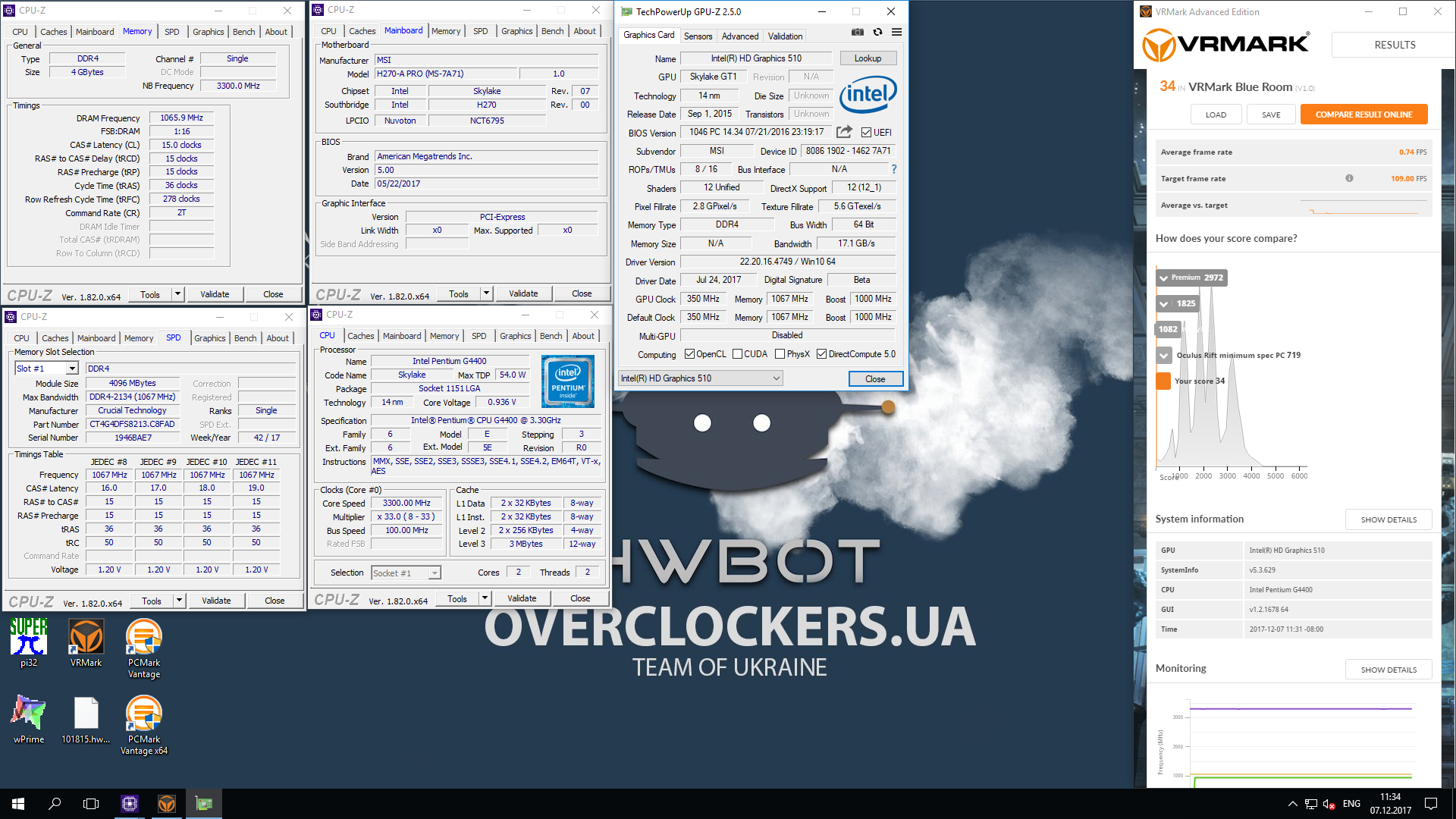Open Tools dropdown arrow in CPU-Z Memory window
The image size is (1456, 819).
(177, 294)
